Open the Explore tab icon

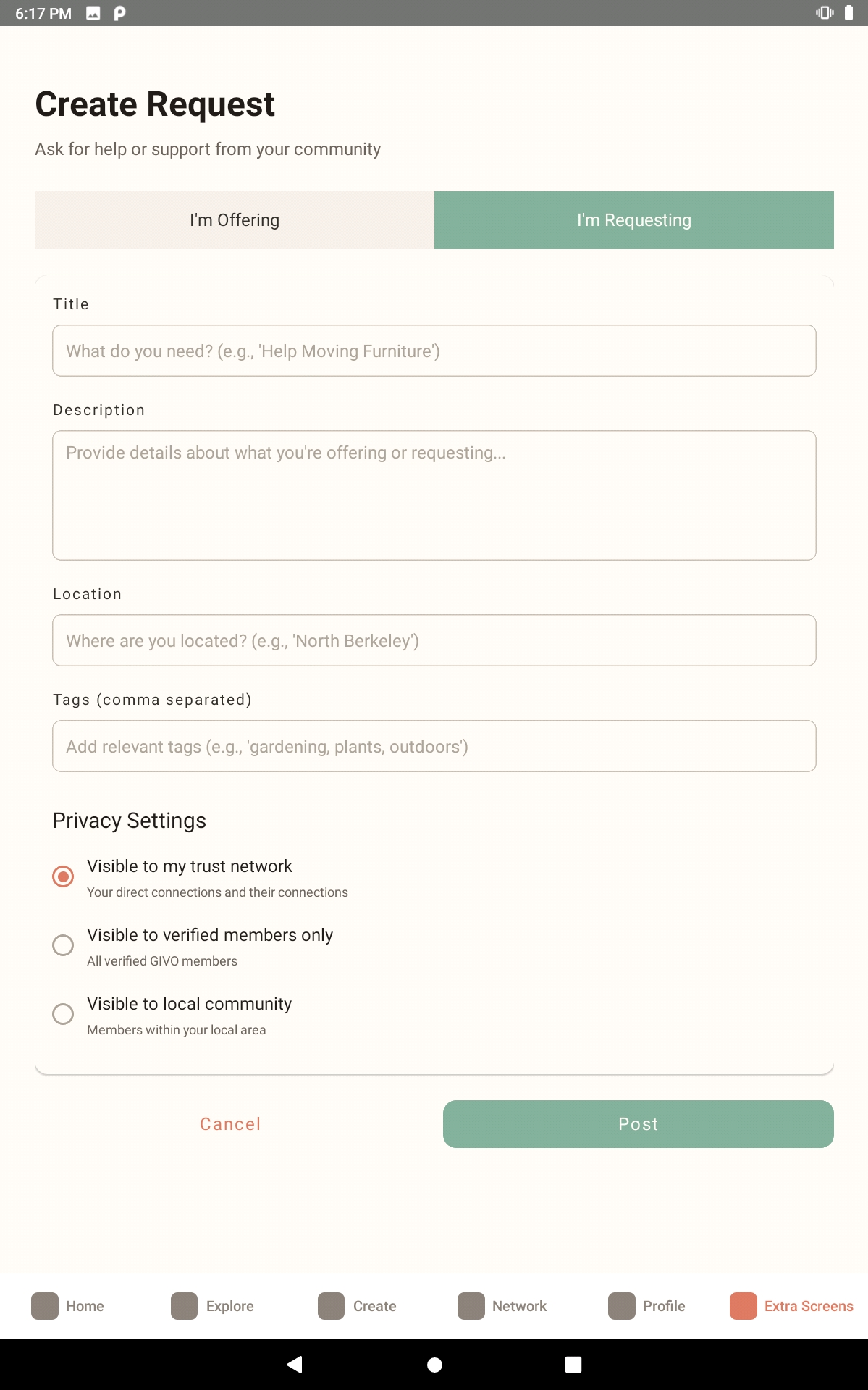(184, 1306)
